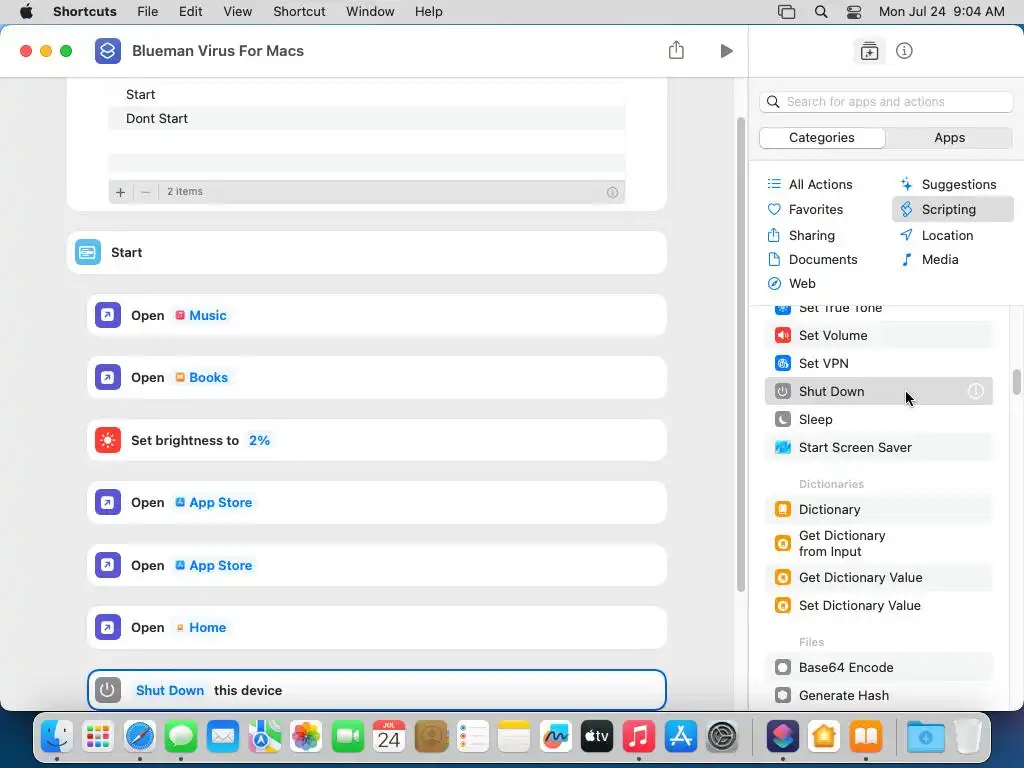Screen dimensions: 1024x768
Task: Choose Sharing category
Action: [801, 235]
